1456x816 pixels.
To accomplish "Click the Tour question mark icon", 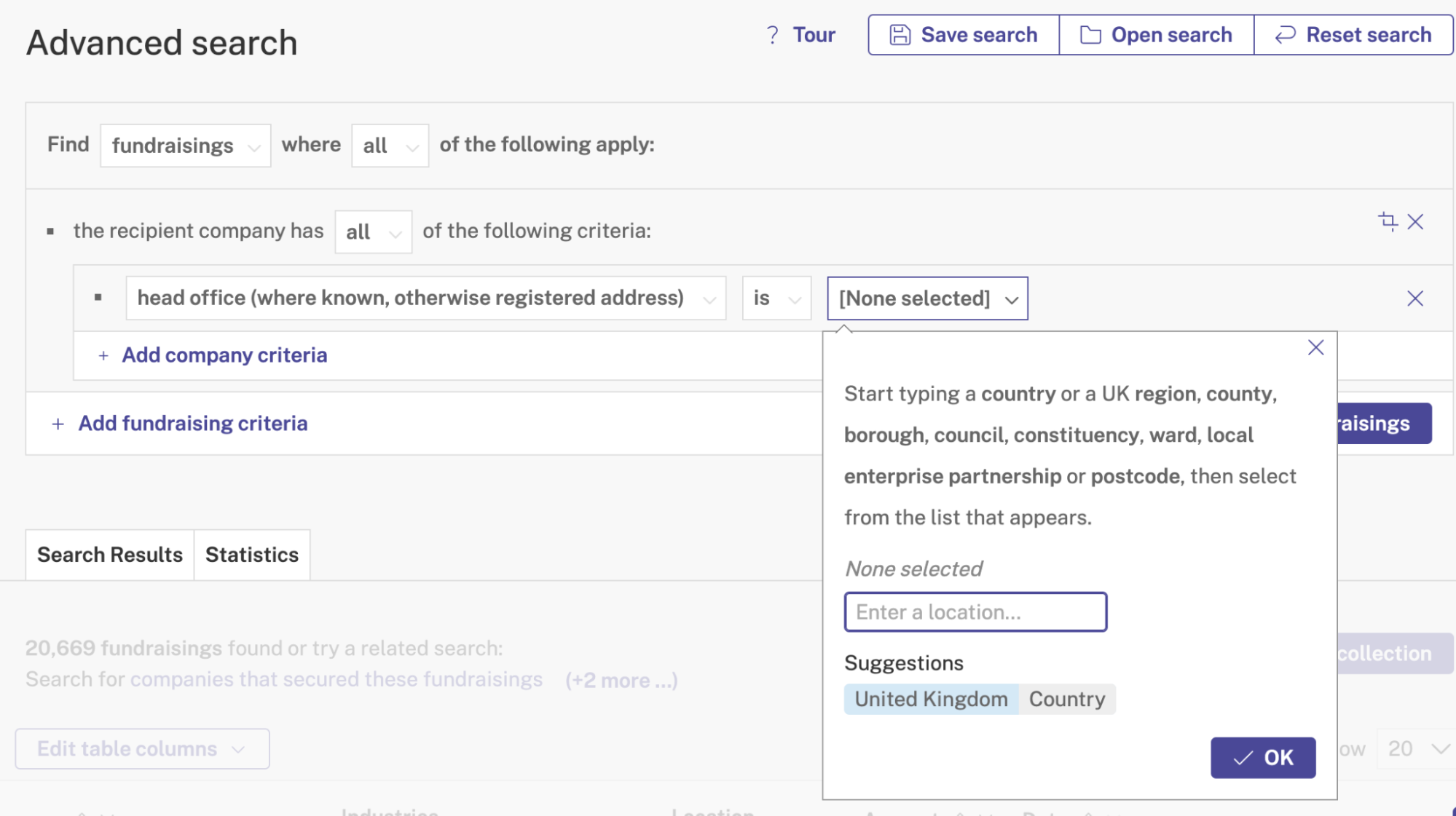I will point(772,35).
